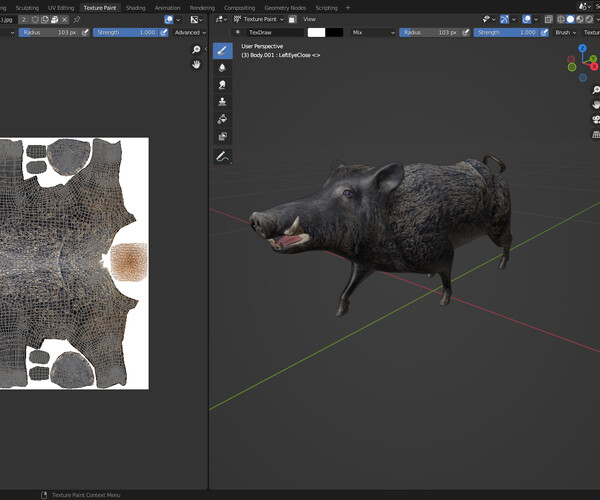The width and height of the screenshot is (600, 500).
Task: Unlink the image with the X icon
Action: [x=65, y=20]
